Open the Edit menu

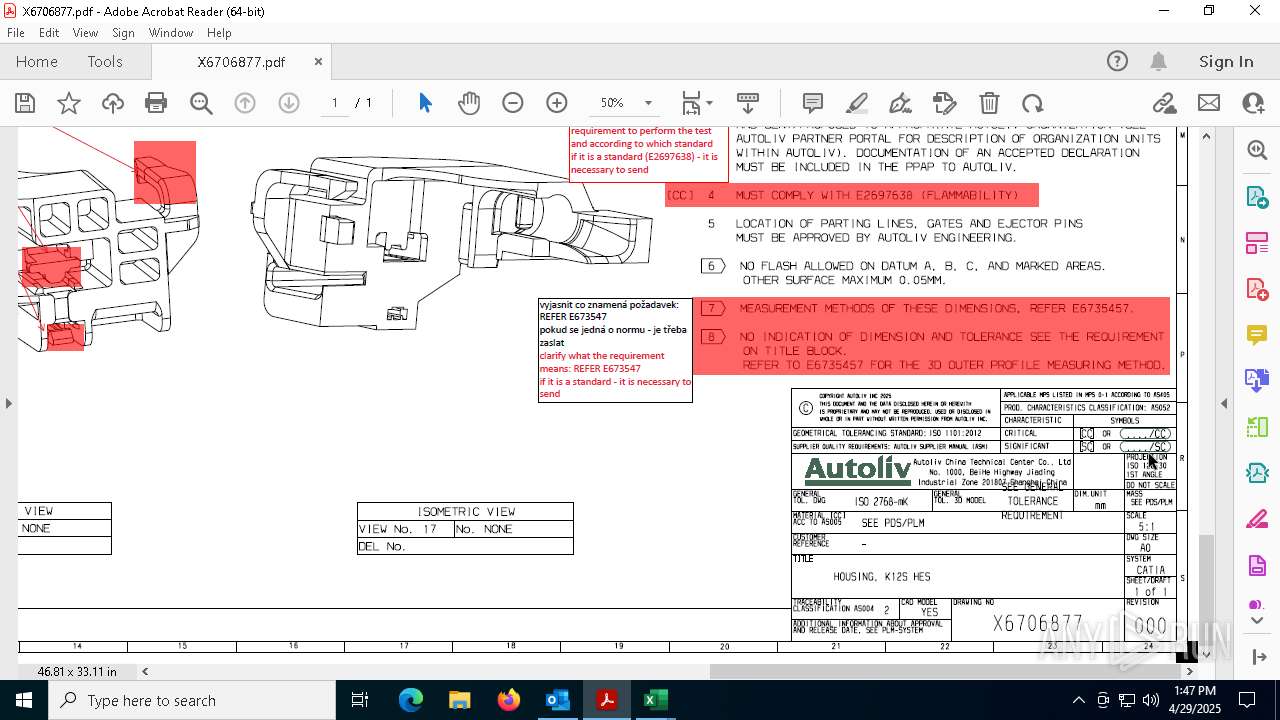click(x=49, y=33)
